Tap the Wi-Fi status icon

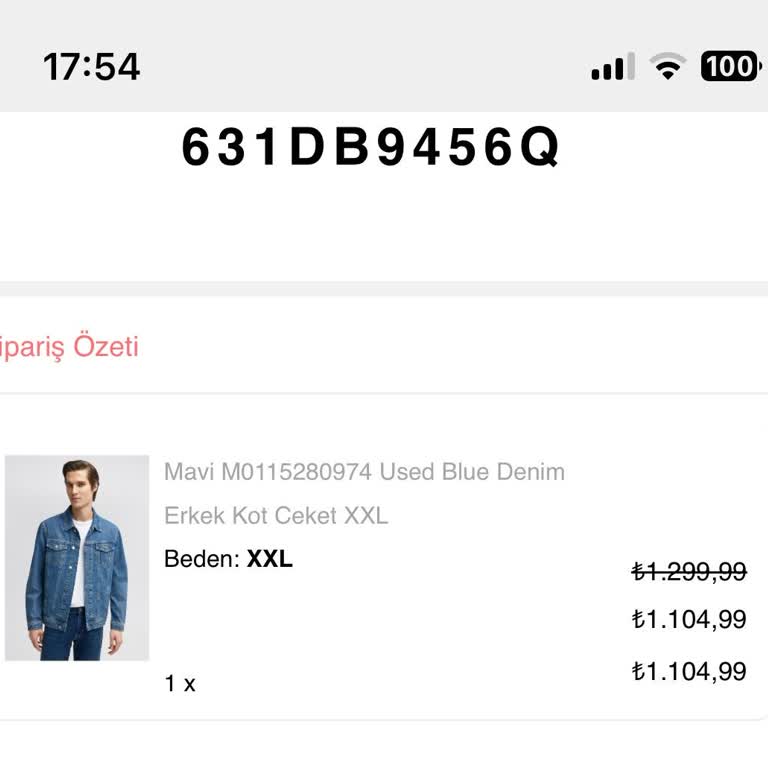pos(667,66)
